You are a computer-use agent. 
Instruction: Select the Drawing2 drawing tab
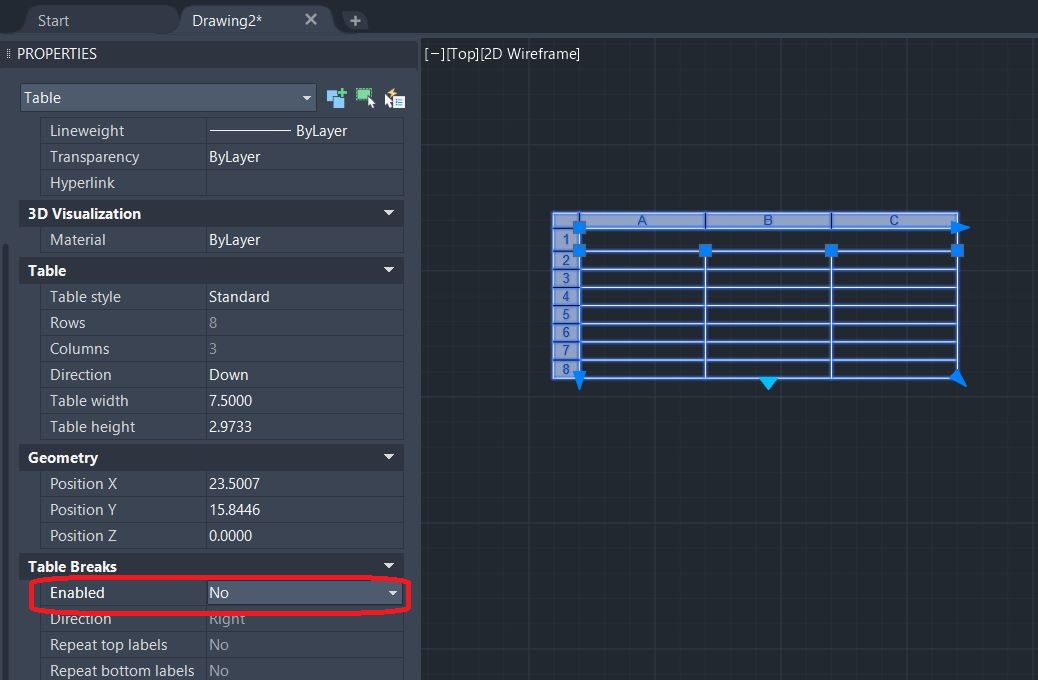click(x=228, y=19)
